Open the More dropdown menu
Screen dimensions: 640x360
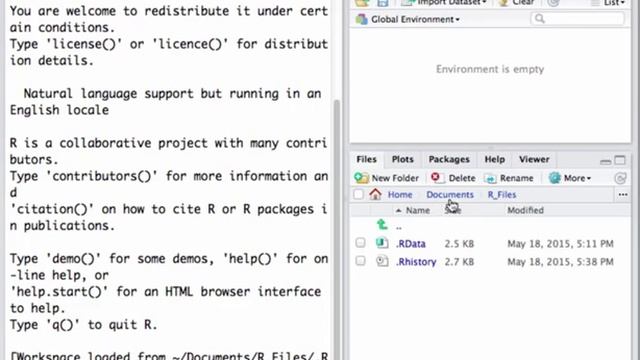(x=577, y=178)
